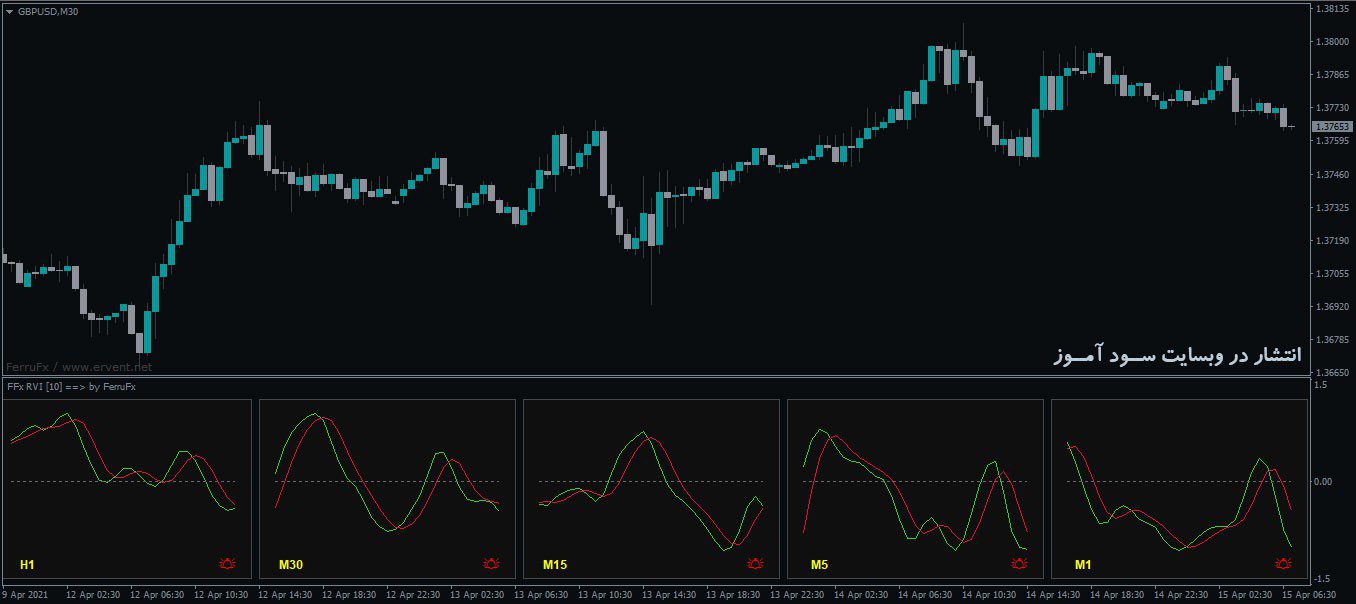This screenshot has height=604, width=1356.
Task: Click the red signal icon in M15 panel
Action: tap(754, 564)
